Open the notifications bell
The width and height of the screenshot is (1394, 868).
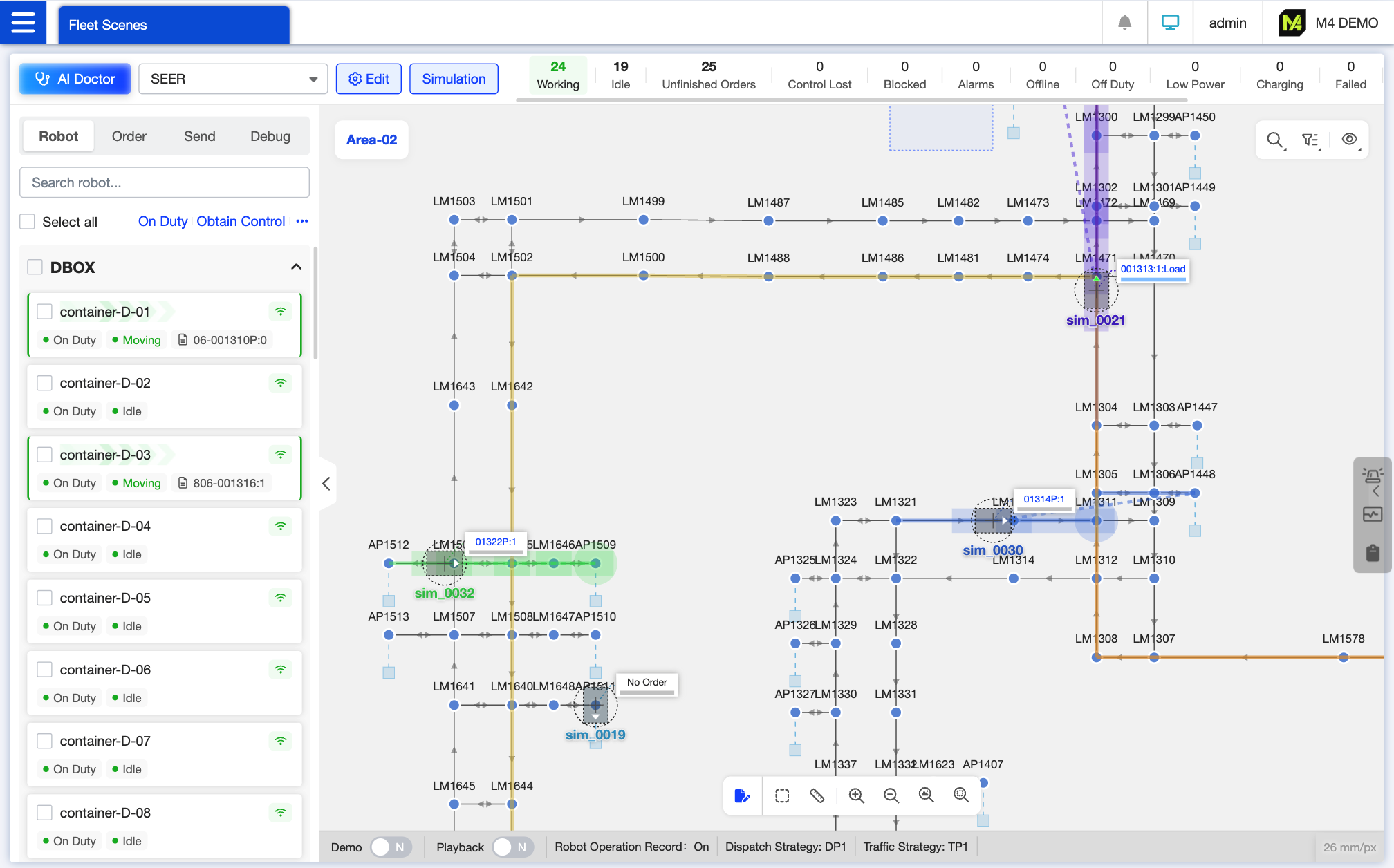(x=1124, y=23)
